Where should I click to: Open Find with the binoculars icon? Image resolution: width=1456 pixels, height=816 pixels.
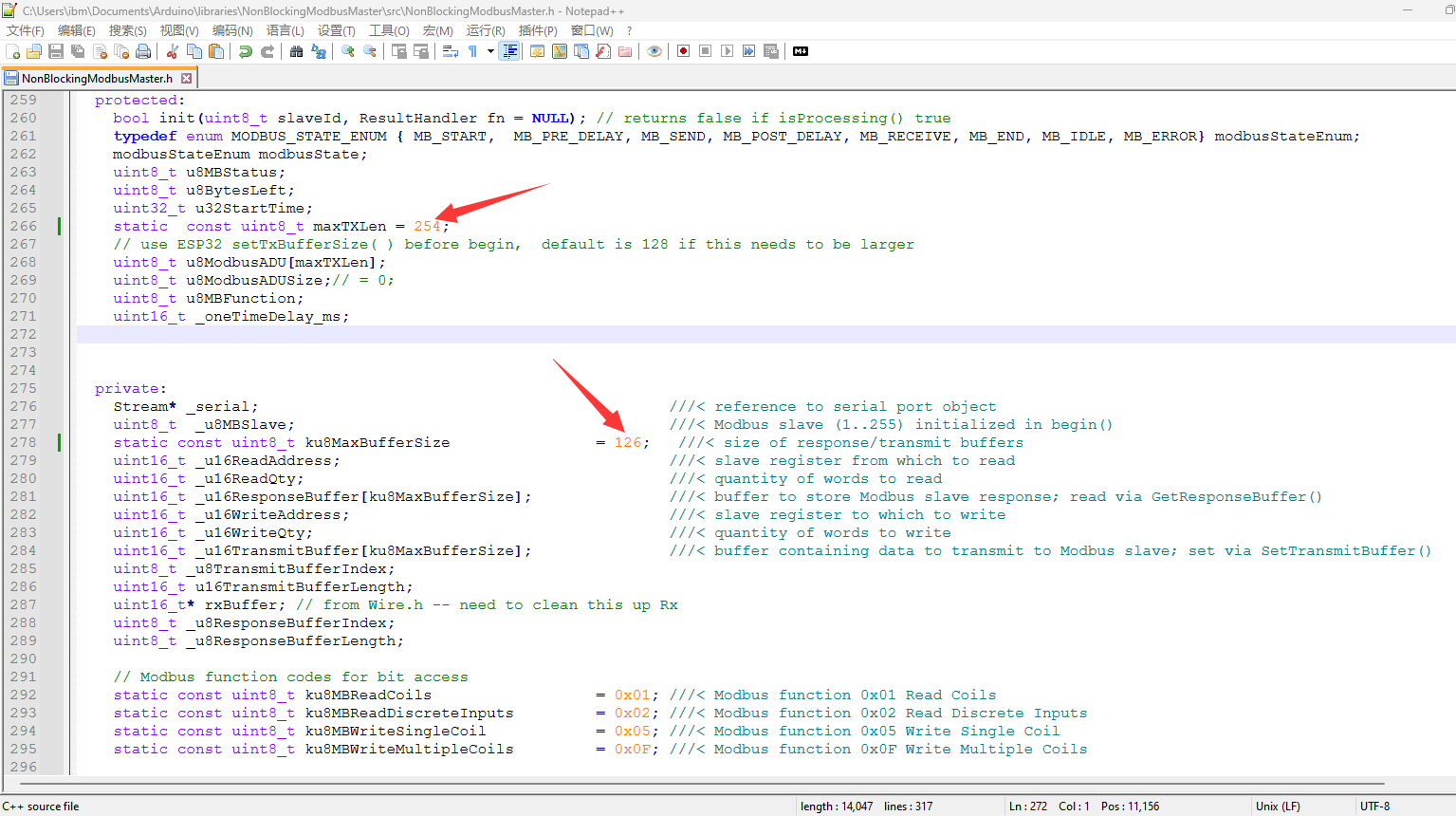tap(297, 51)
